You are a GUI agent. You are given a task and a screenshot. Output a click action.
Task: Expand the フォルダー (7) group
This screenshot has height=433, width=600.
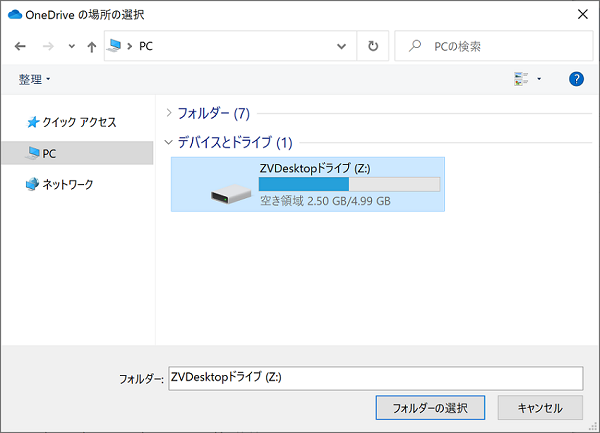(169, 113)
